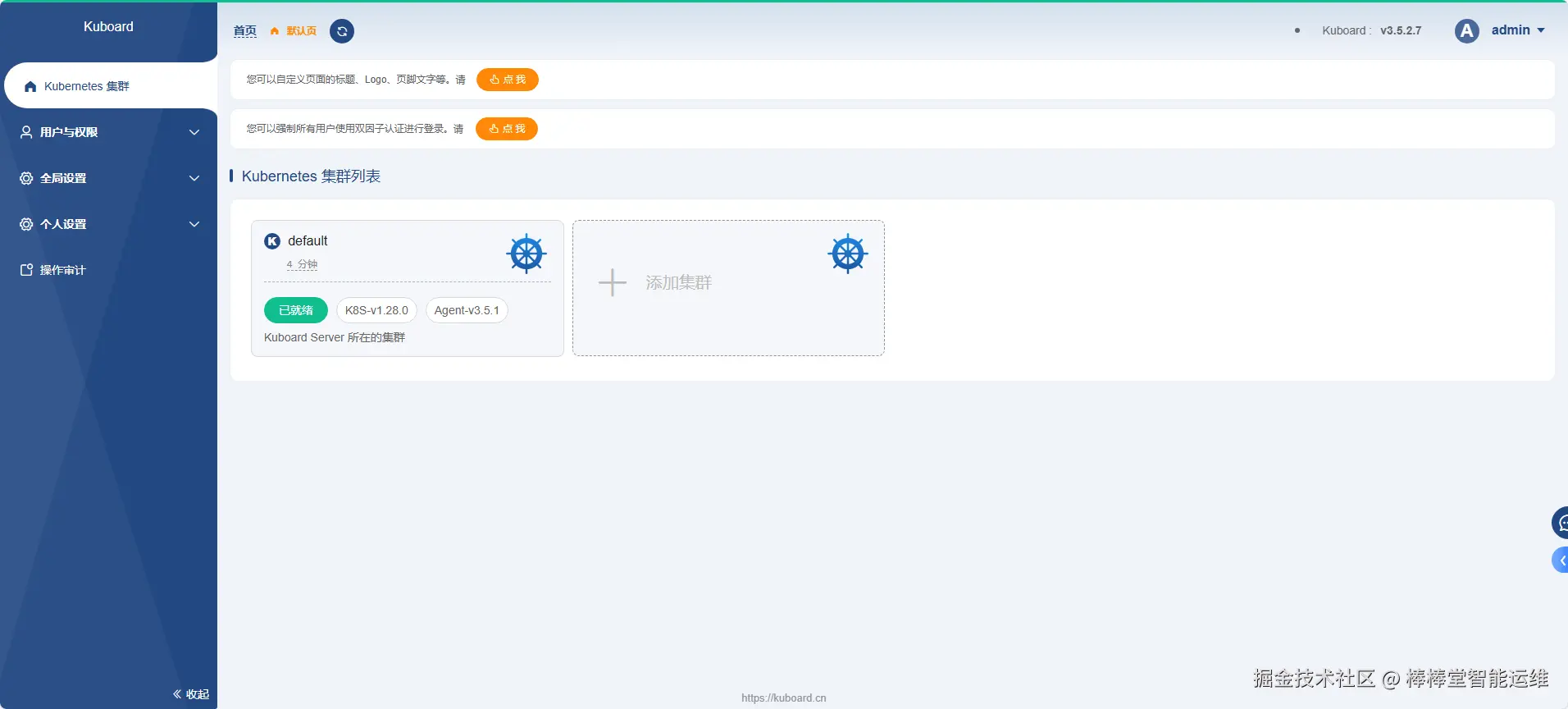The width and height of the screenshot is (1568, 709).
Task: Click the 用户与权限 person icon
Action: pos(26,132)
